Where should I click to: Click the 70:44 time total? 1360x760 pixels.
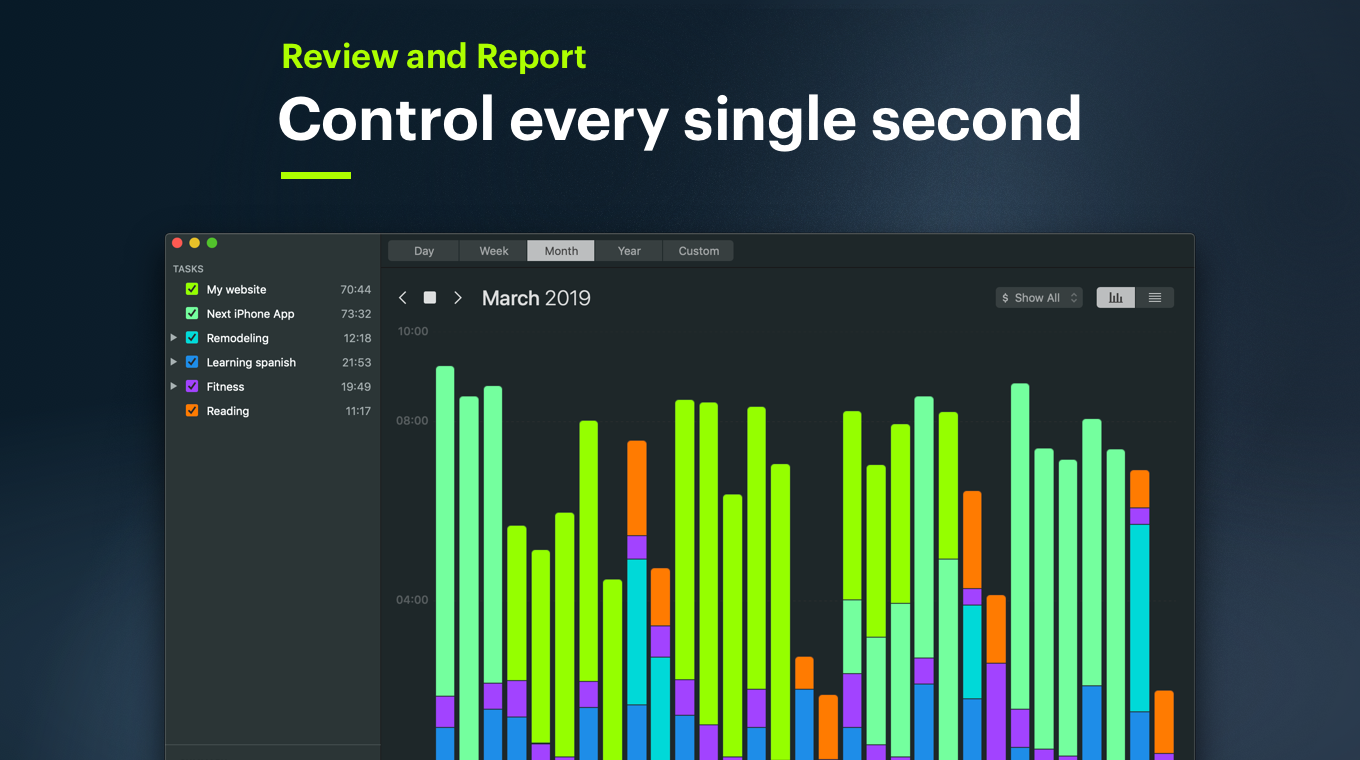[x=355, y=290]
